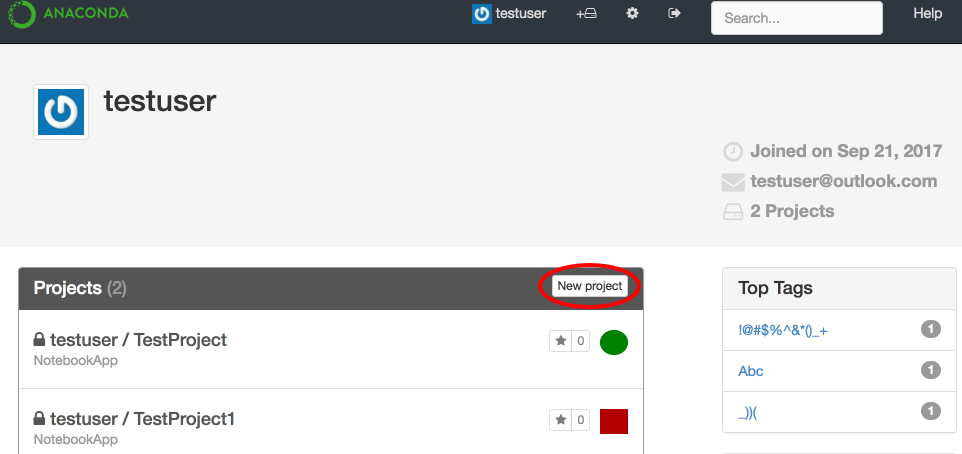Select the !@#$%^&*()_+ tag
Viewport: 962px width, 454px height.
pyautogui.click(x=783, y=330)
